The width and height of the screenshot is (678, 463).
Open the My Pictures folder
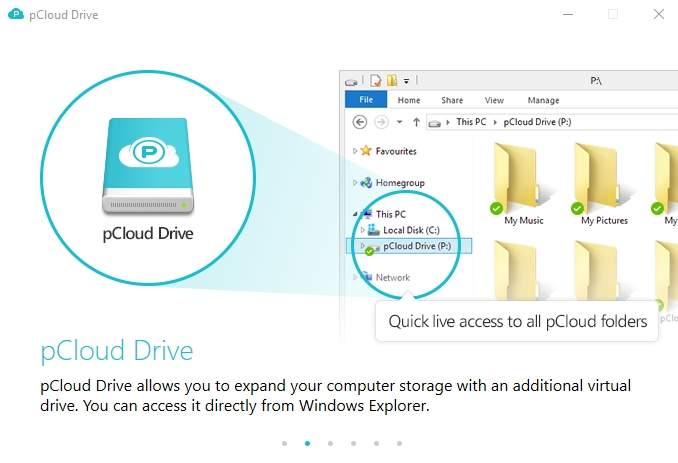coord(604,183)
